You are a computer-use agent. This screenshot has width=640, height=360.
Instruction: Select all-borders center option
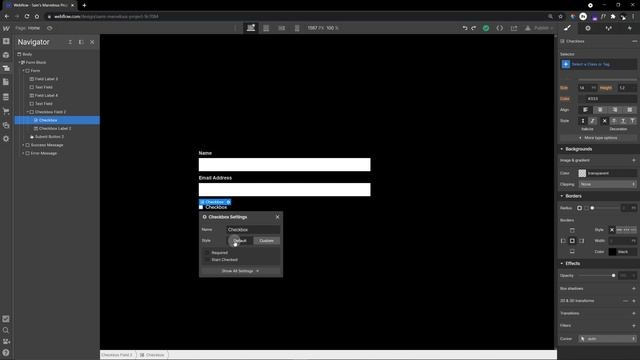pyautogui.click(x=572, y=241)
